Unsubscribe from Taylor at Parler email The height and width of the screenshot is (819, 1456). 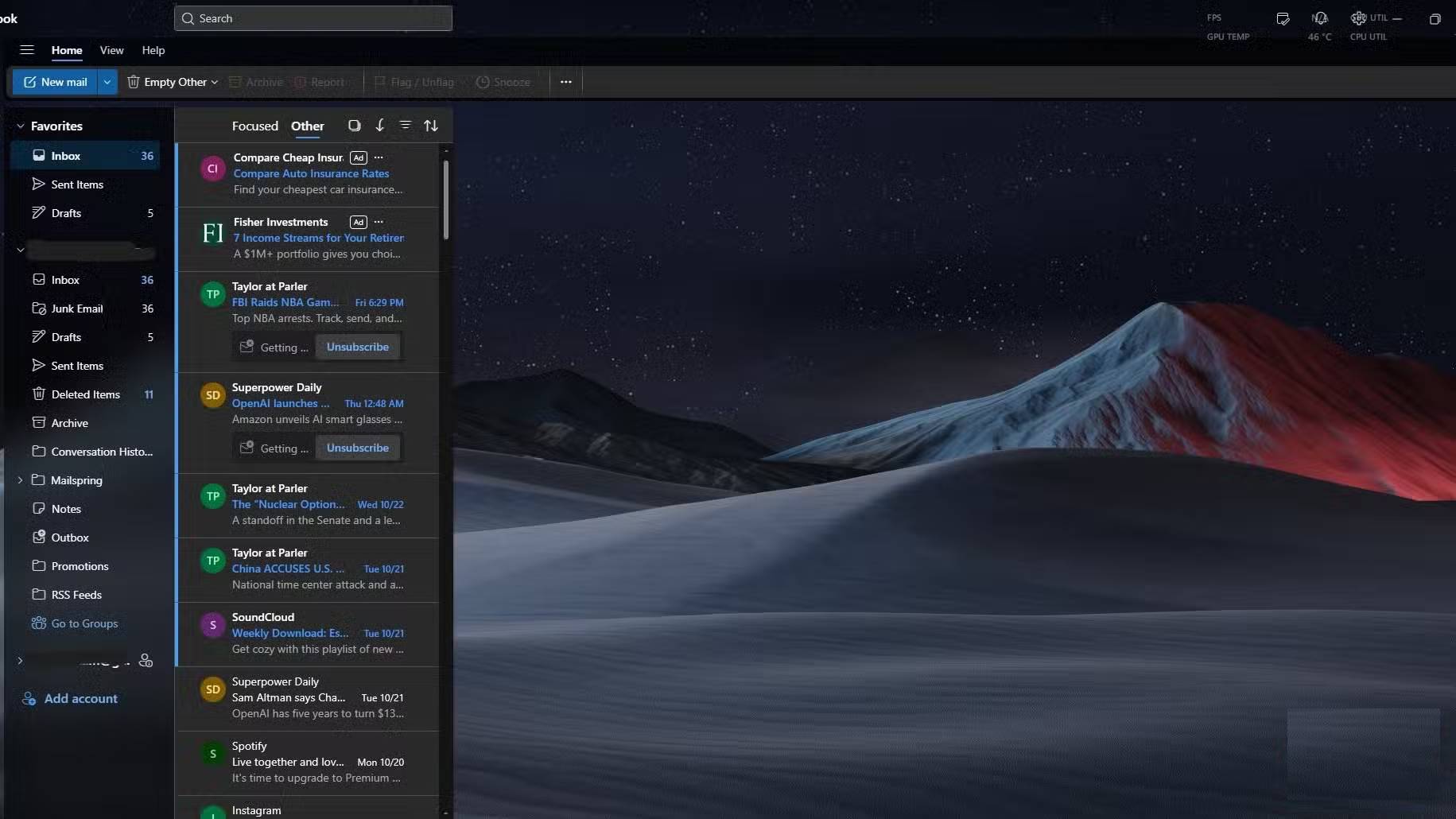pos(357,347)
